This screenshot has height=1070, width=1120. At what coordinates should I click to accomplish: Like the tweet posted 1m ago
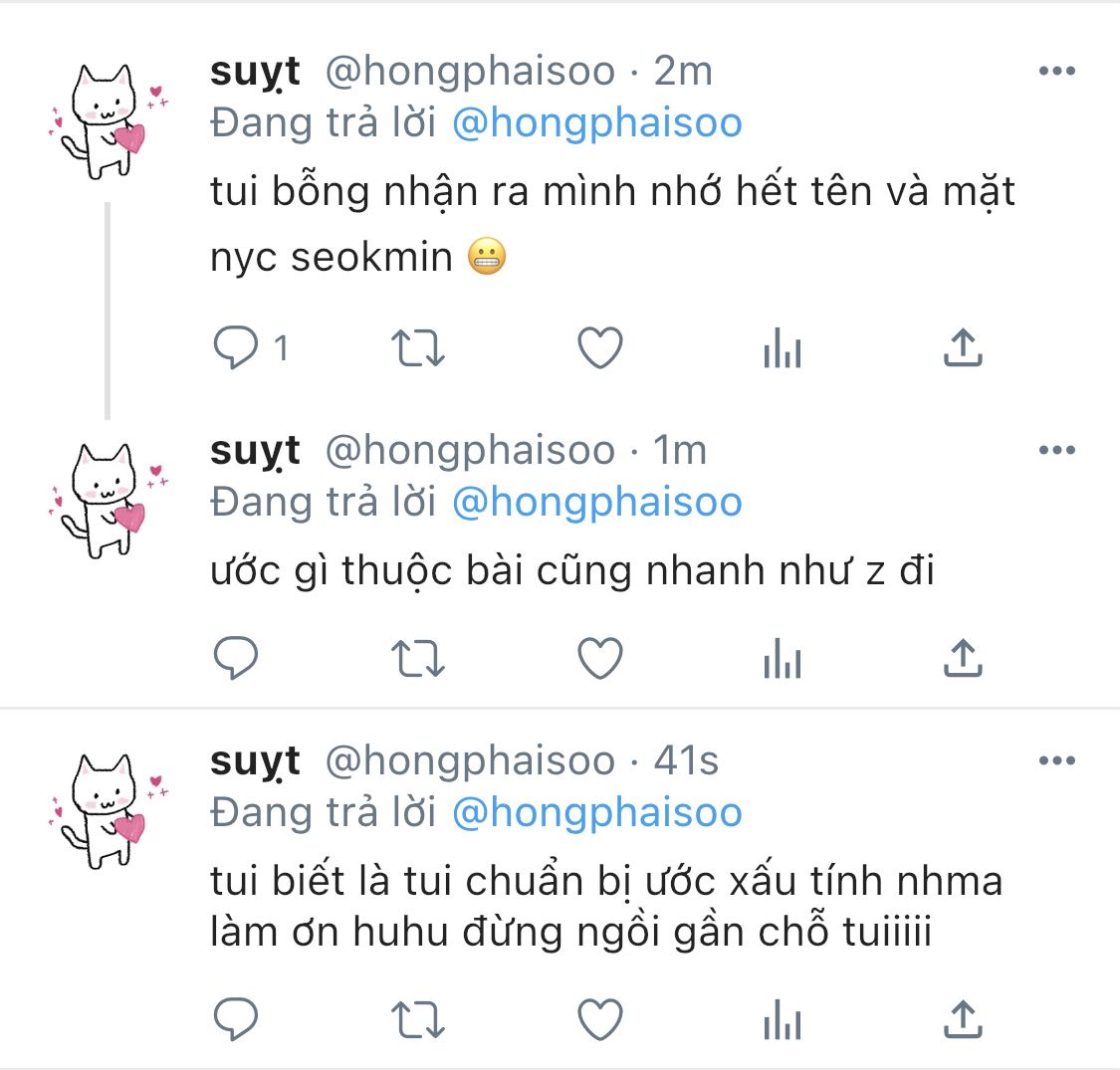point(600,658)
